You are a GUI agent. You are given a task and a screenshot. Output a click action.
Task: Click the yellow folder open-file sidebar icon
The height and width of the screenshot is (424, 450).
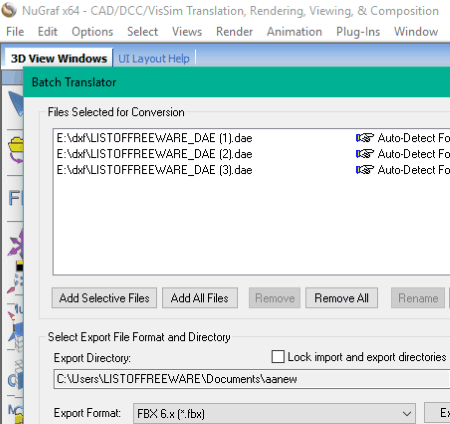[16, 149]
